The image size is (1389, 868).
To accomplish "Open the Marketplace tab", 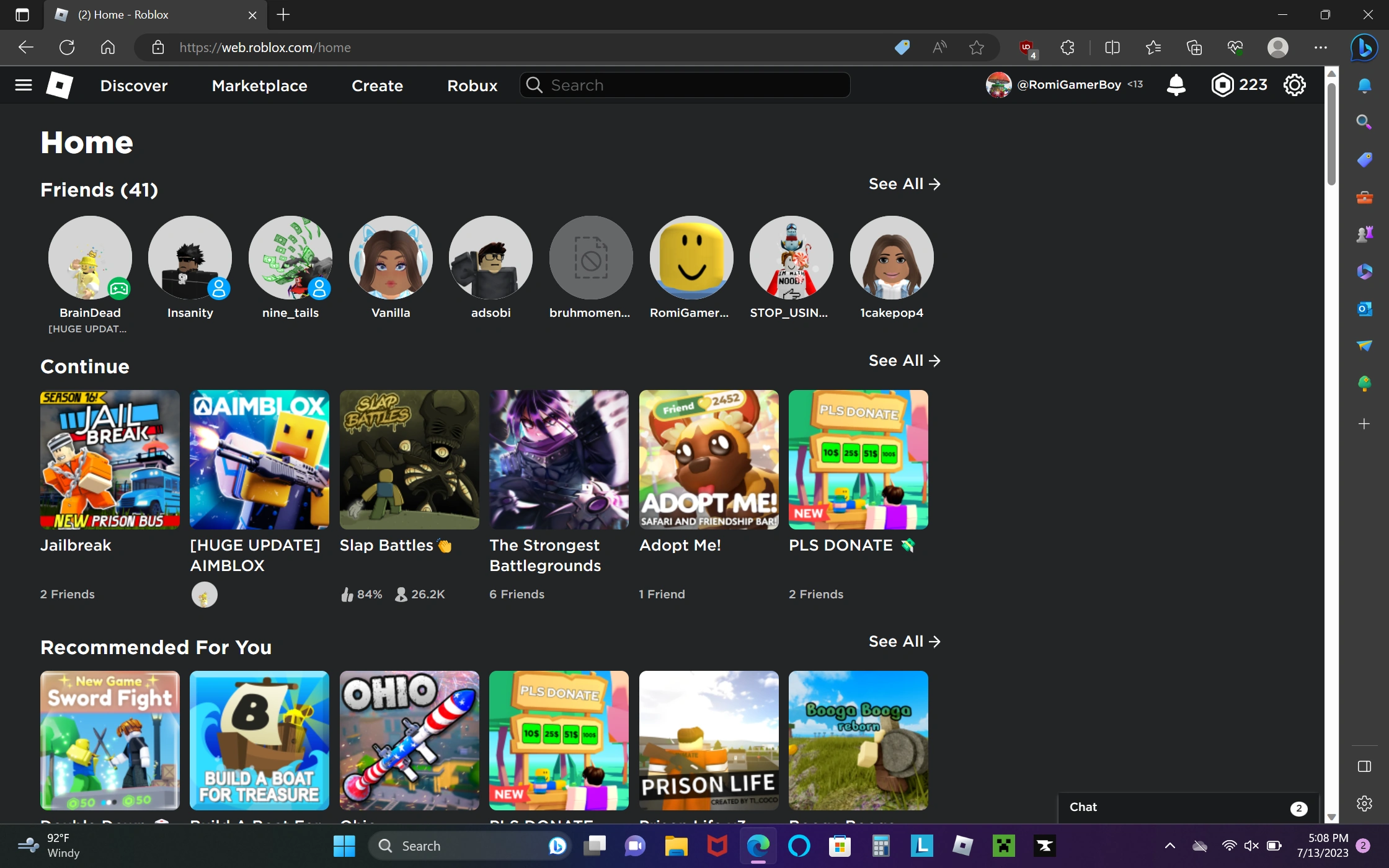I will coord(259,86).
